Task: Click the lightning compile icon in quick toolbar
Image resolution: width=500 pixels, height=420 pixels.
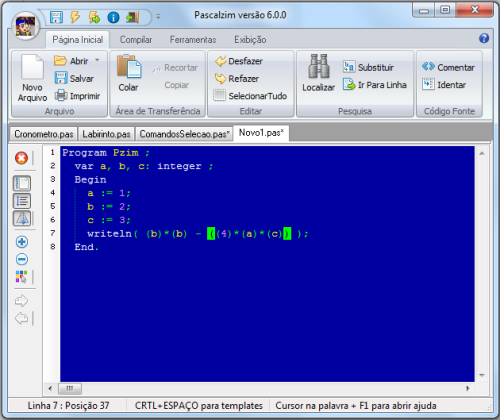Action: (x=75, y=17)
